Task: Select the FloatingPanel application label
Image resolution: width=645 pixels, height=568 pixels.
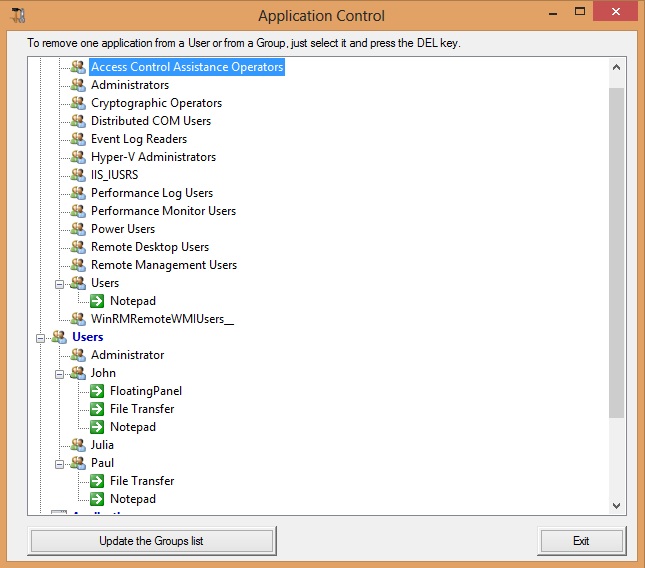Action: click(x=146, y=391)
